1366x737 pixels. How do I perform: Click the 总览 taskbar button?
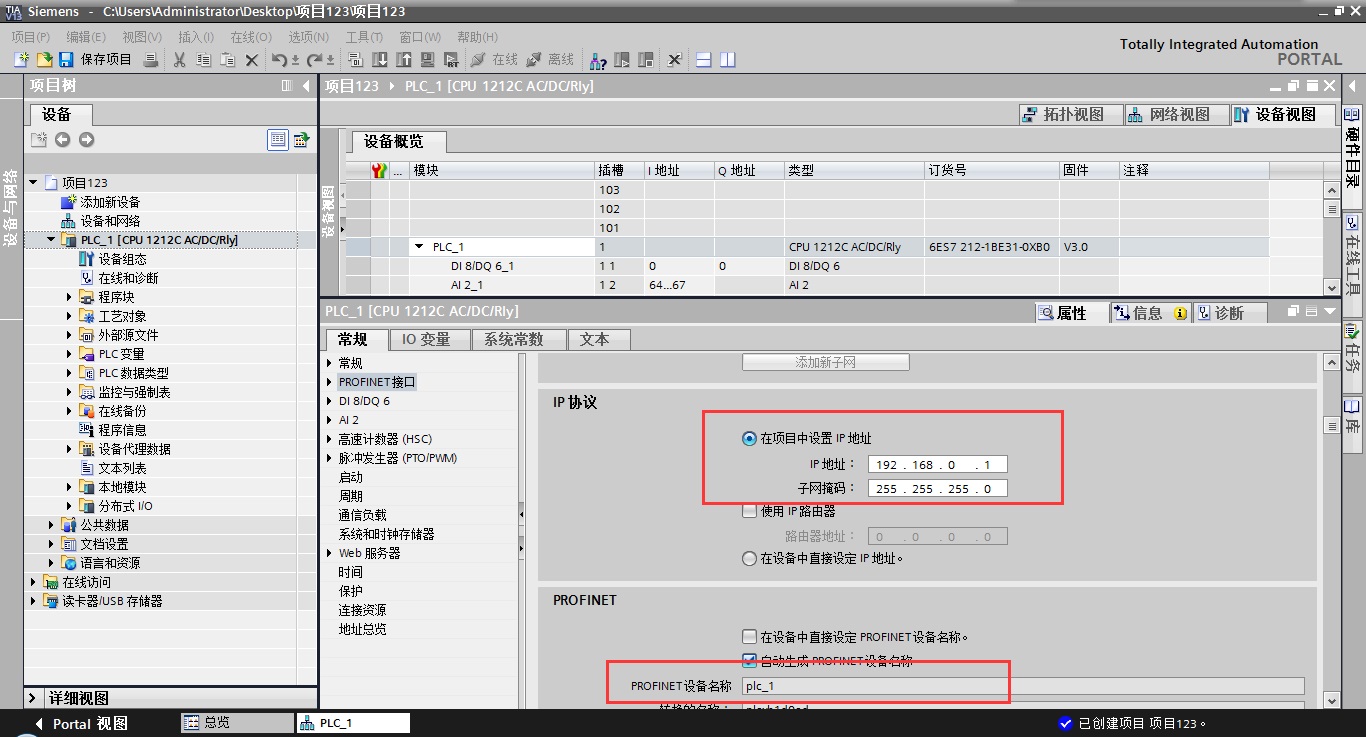235,723
